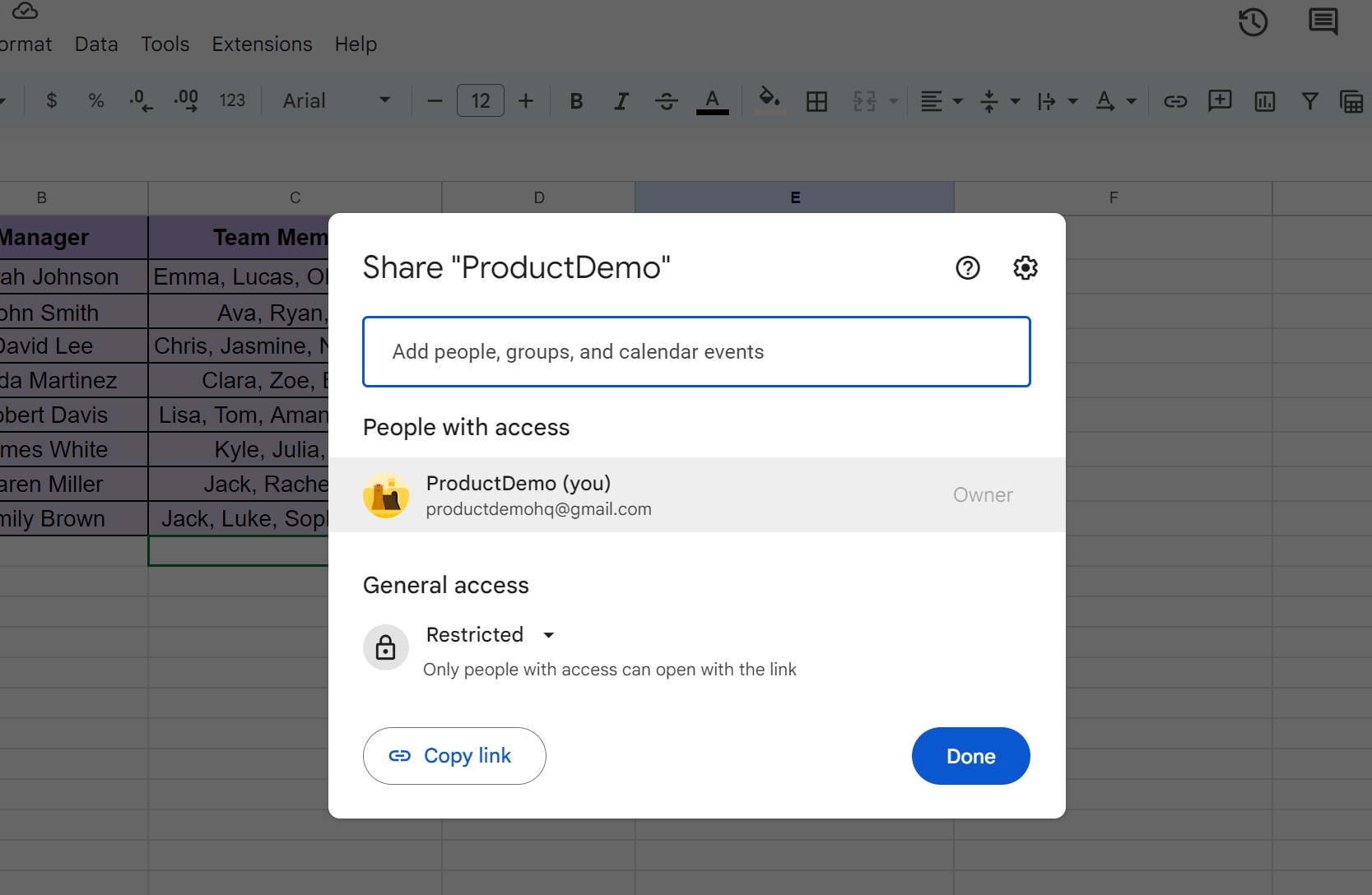Select column F header
1372x895 pixels.
(1114, 197)
